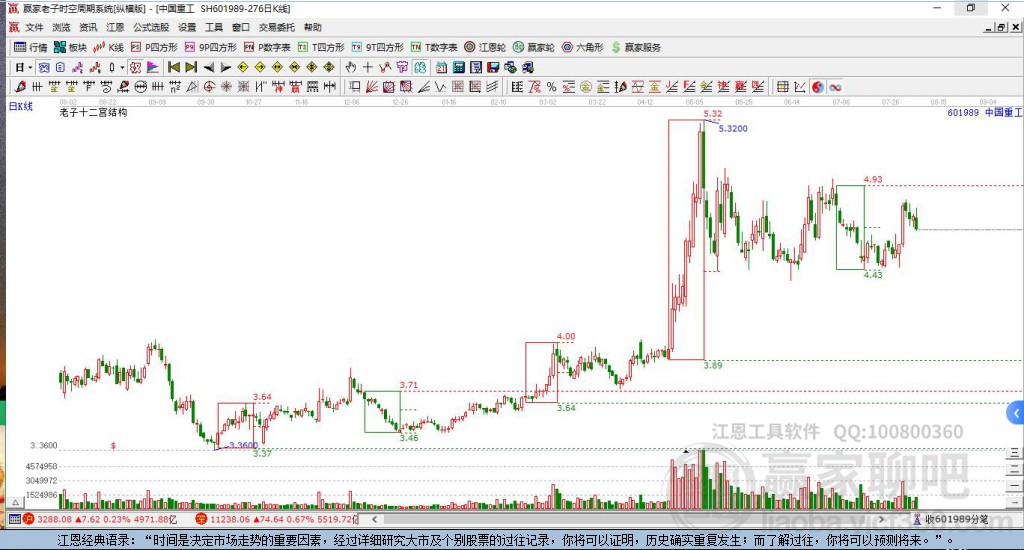
Task: Open the 9T四方形 tool
Action: [x=377, y=47]
